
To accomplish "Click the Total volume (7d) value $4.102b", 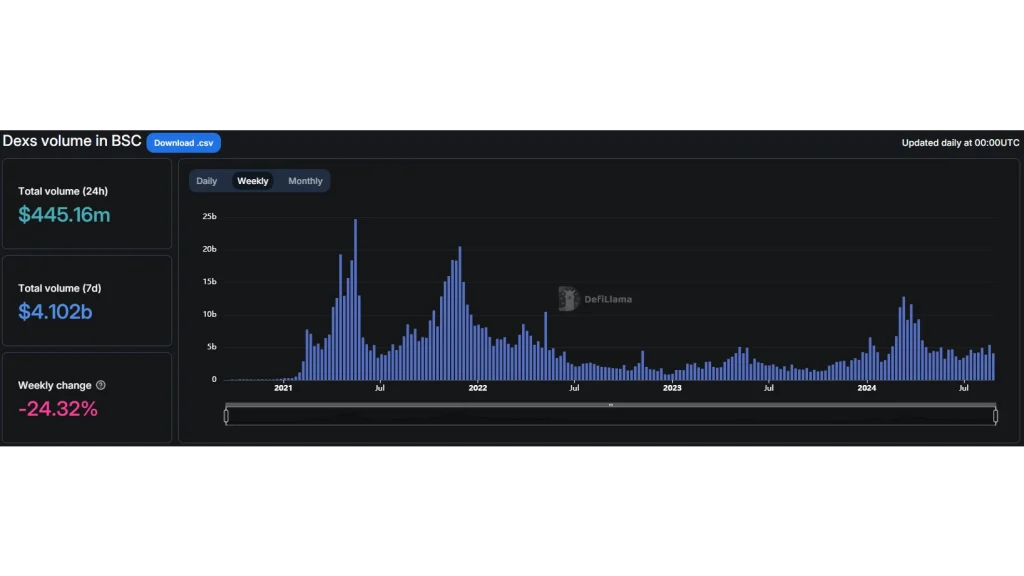I will coord(55,312).
